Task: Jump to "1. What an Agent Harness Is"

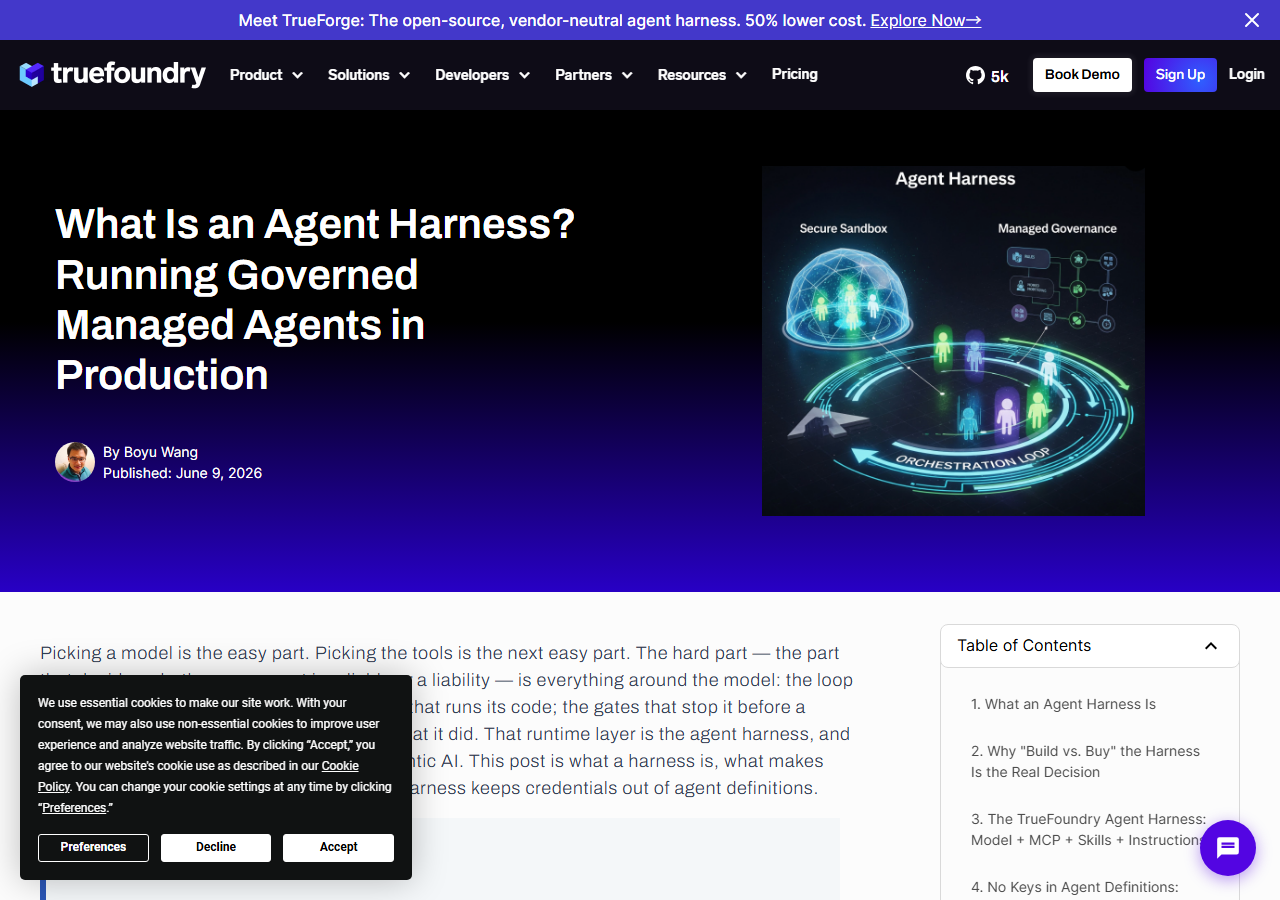Action: [x=1063, y=704]
